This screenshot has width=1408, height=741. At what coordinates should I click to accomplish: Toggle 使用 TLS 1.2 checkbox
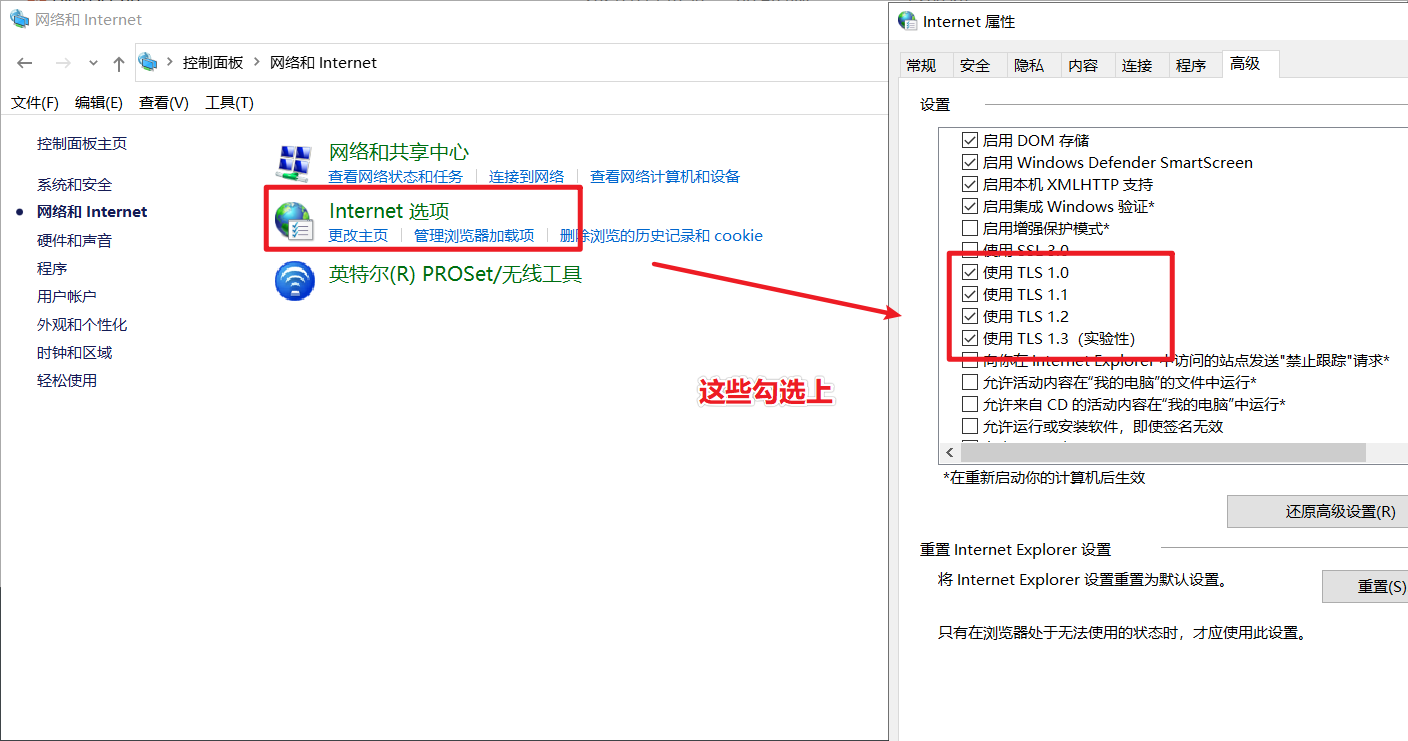(x=969, y=316)
